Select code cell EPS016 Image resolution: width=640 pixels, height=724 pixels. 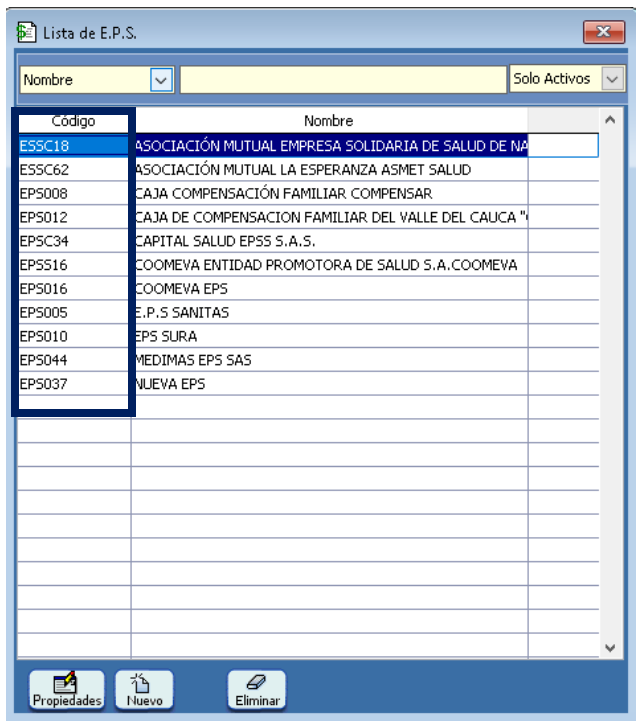[x=73, y=289]
